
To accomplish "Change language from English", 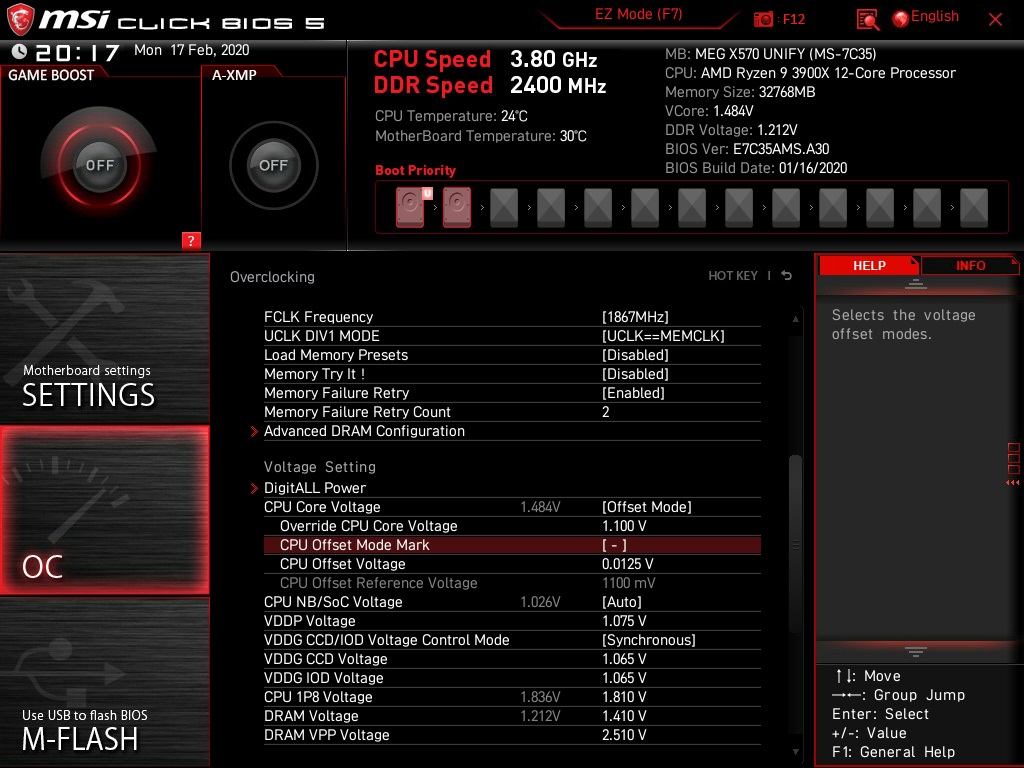I will (x=935, y=16).
